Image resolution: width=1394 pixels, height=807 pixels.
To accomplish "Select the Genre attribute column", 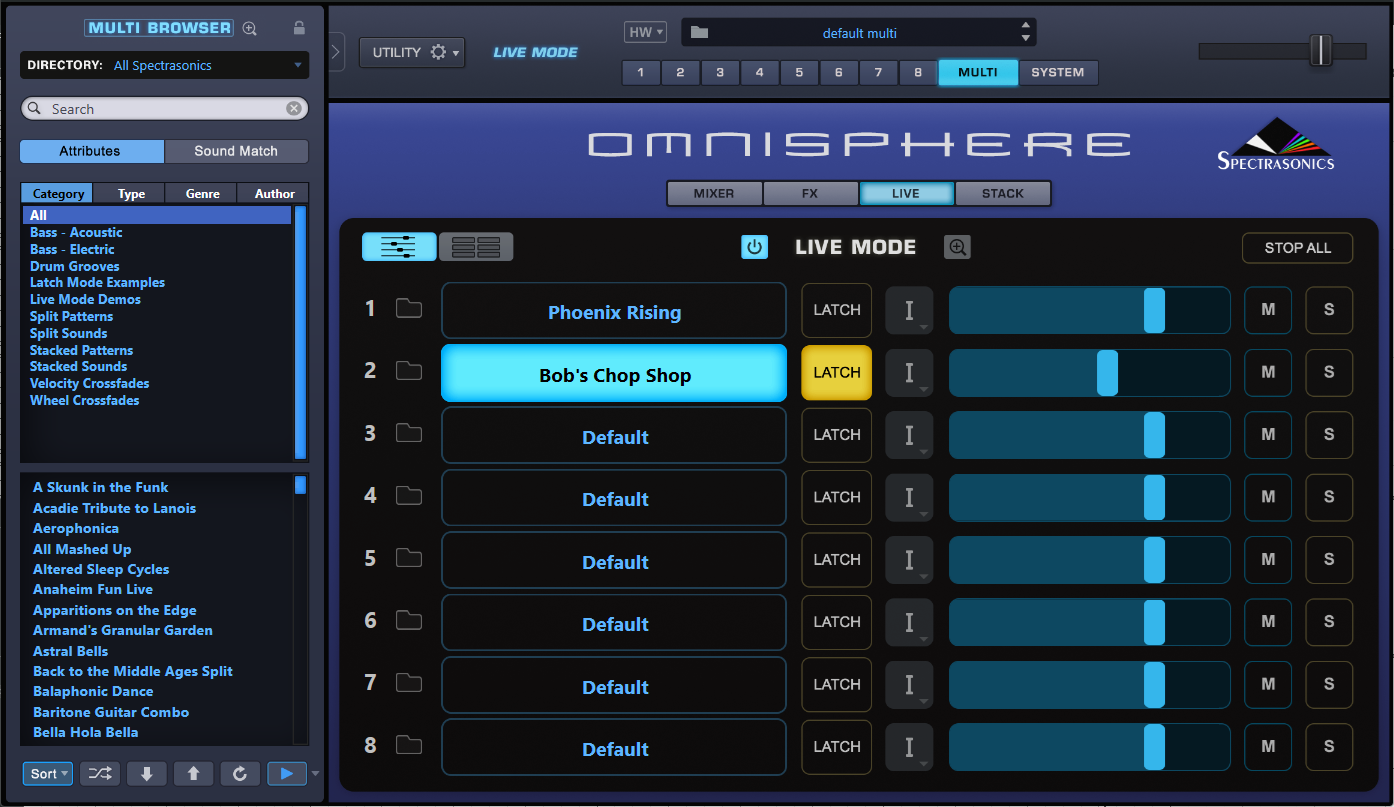I will [x=202, y=193].
